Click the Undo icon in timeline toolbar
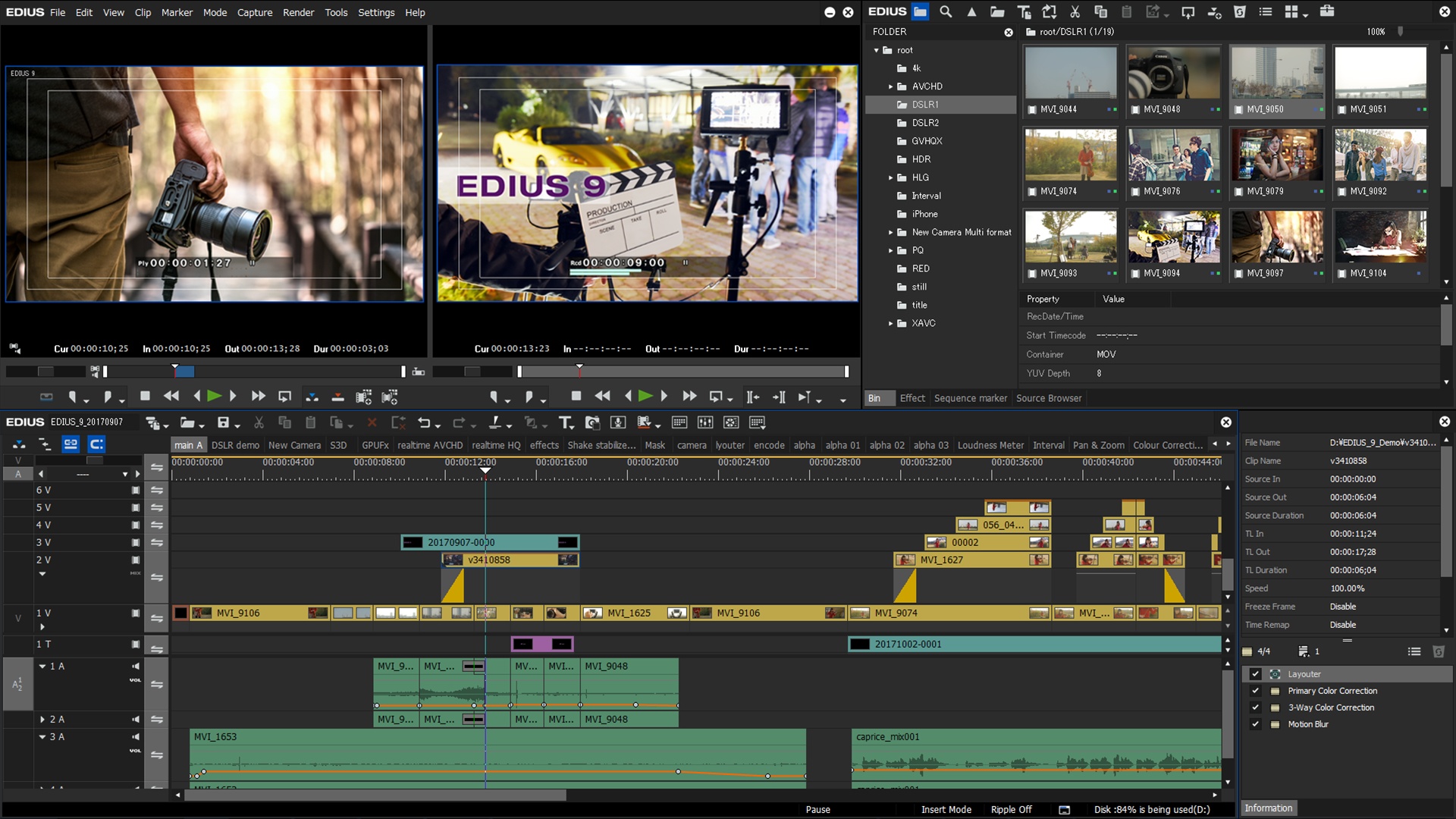 (424, 422)
